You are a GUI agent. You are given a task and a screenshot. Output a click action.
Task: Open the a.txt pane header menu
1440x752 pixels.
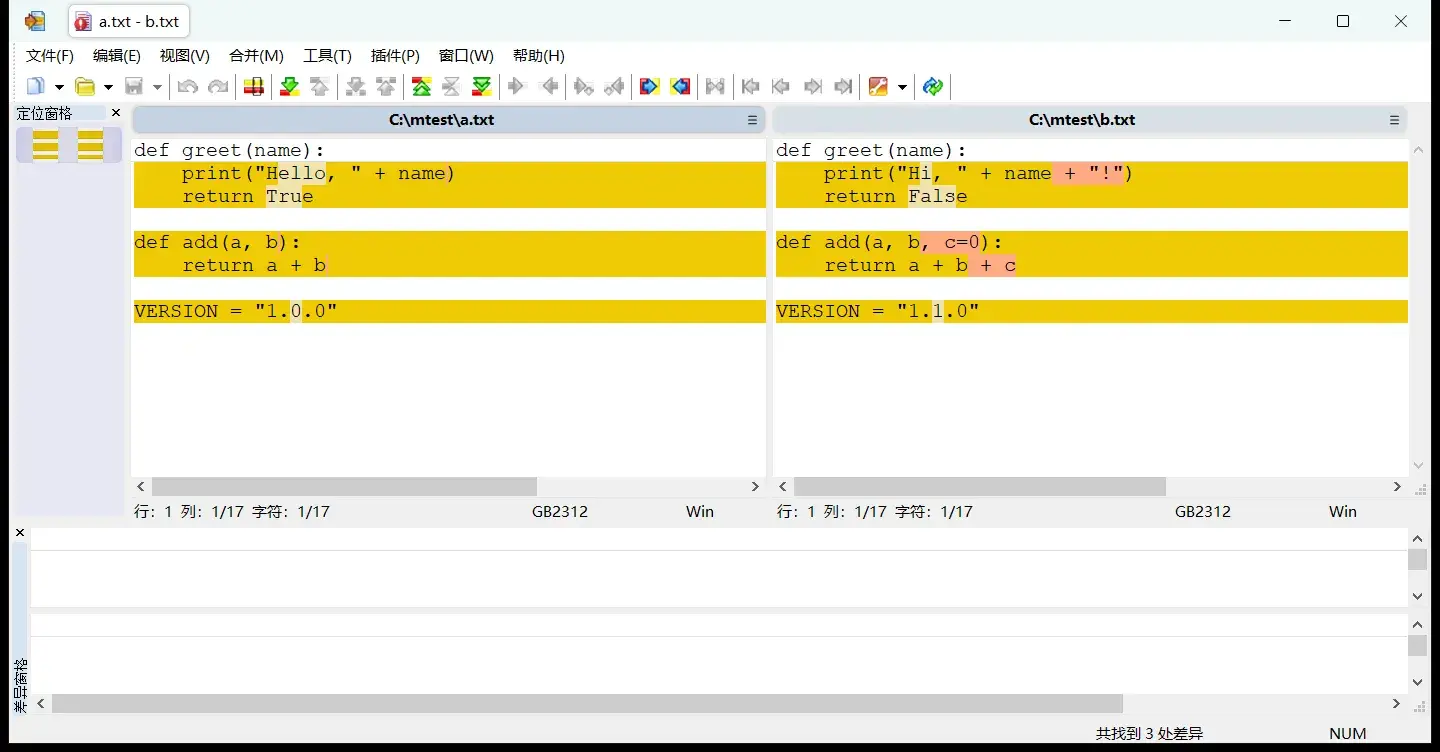(x=753, y=120)
